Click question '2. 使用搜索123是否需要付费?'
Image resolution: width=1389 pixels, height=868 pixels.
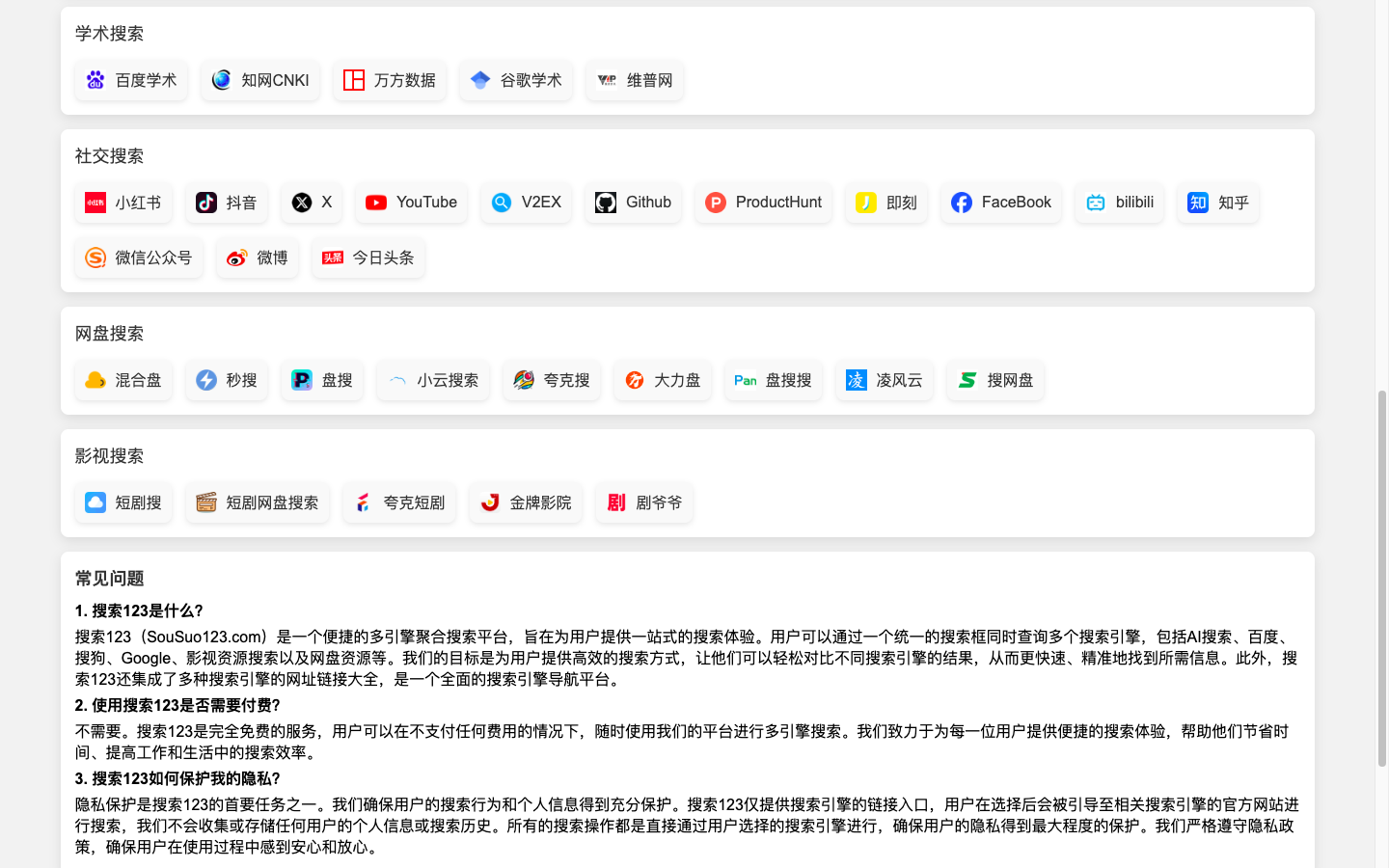click(177, 706)
